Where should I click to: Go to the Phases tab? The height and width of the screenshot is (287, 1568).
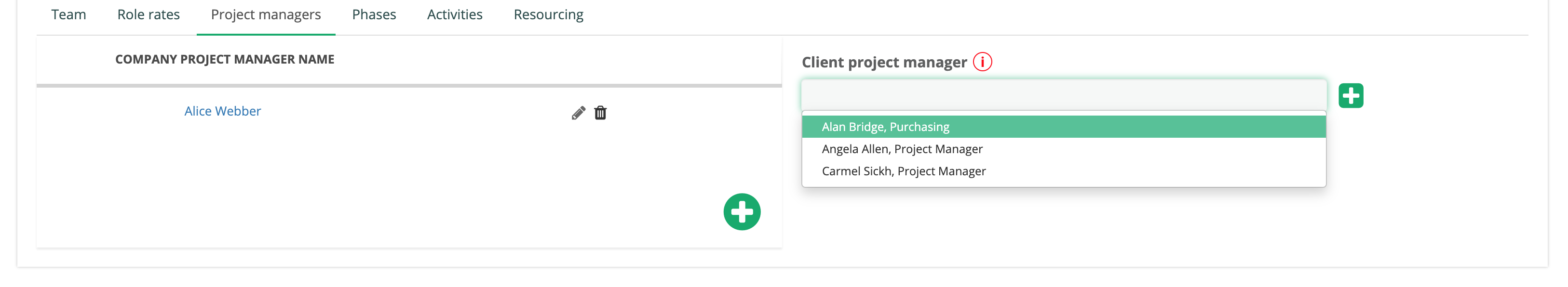pyautogui.click(x=374, y=14)
